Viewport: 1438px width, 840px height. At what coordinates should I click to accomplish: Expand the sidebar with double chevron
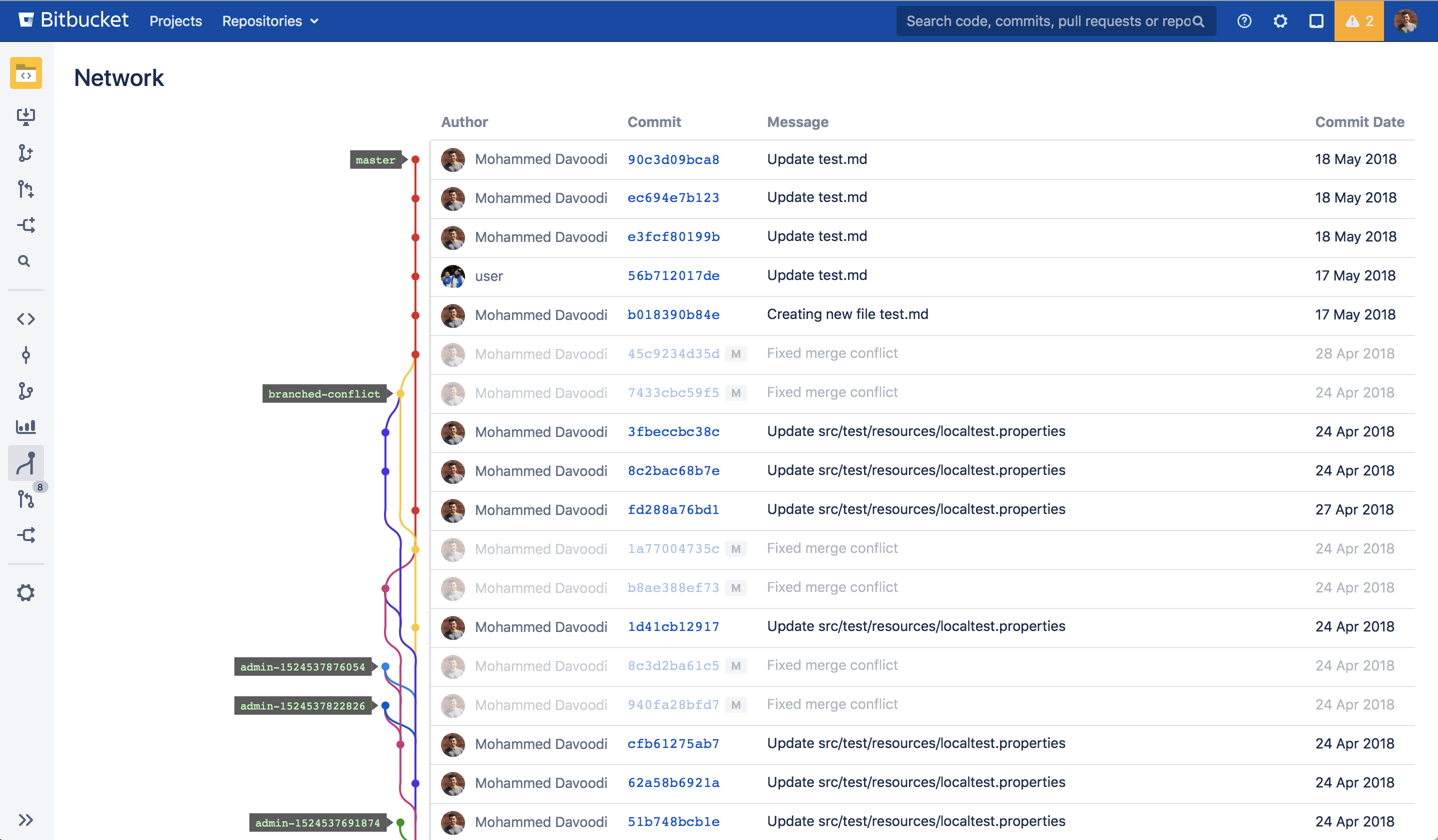(25, 820)
